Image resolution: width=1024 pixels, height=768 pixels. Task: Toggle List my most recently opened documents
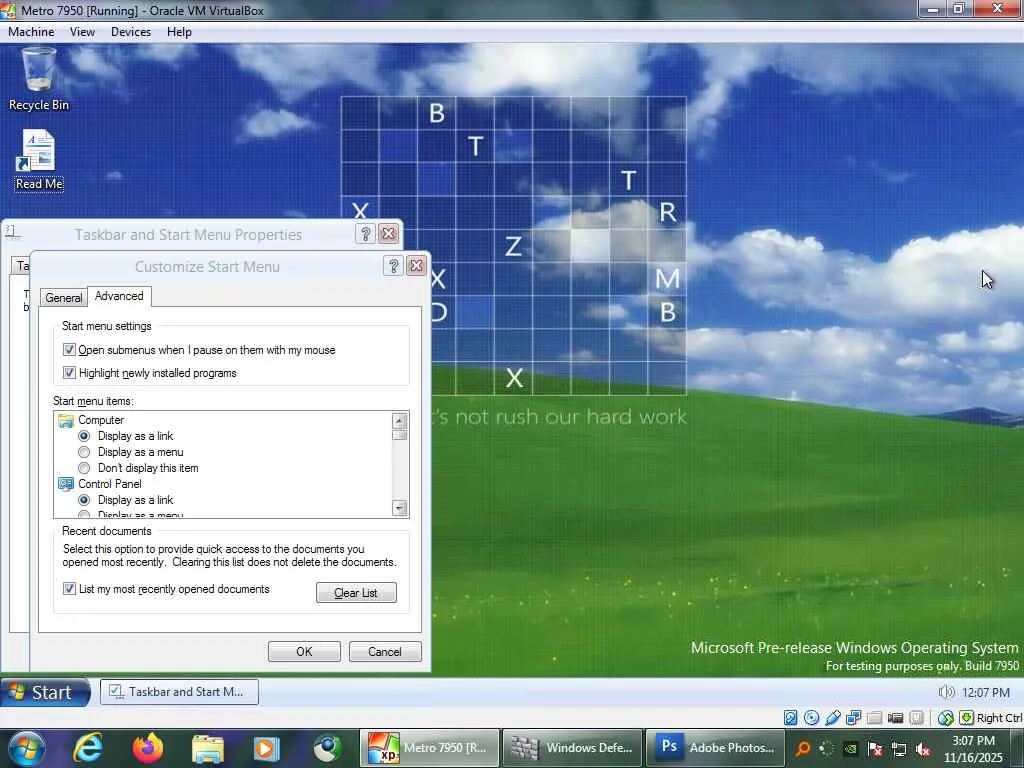click(69, 588)
